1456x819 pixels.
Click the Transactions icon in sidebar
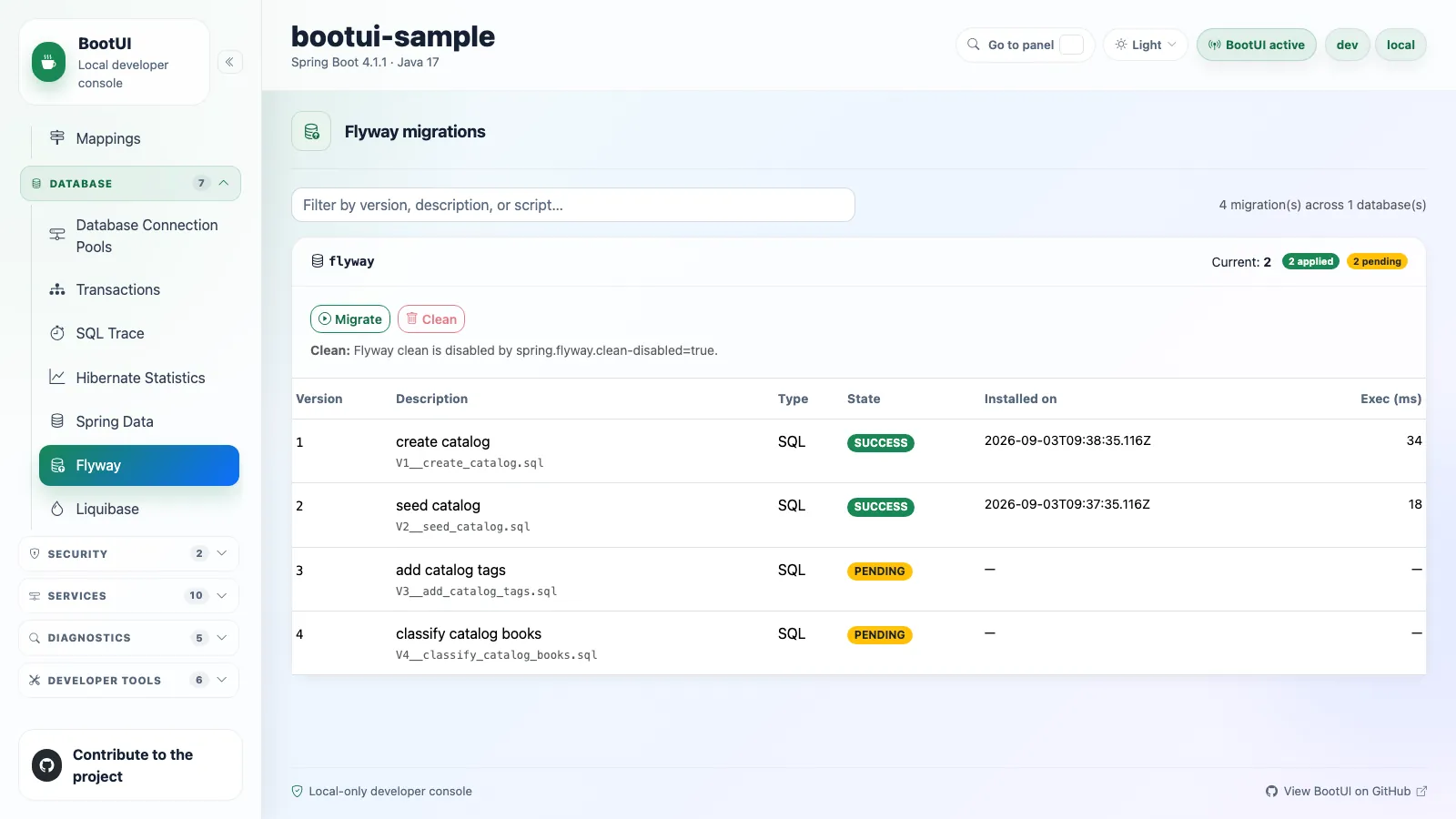point(57,289)
